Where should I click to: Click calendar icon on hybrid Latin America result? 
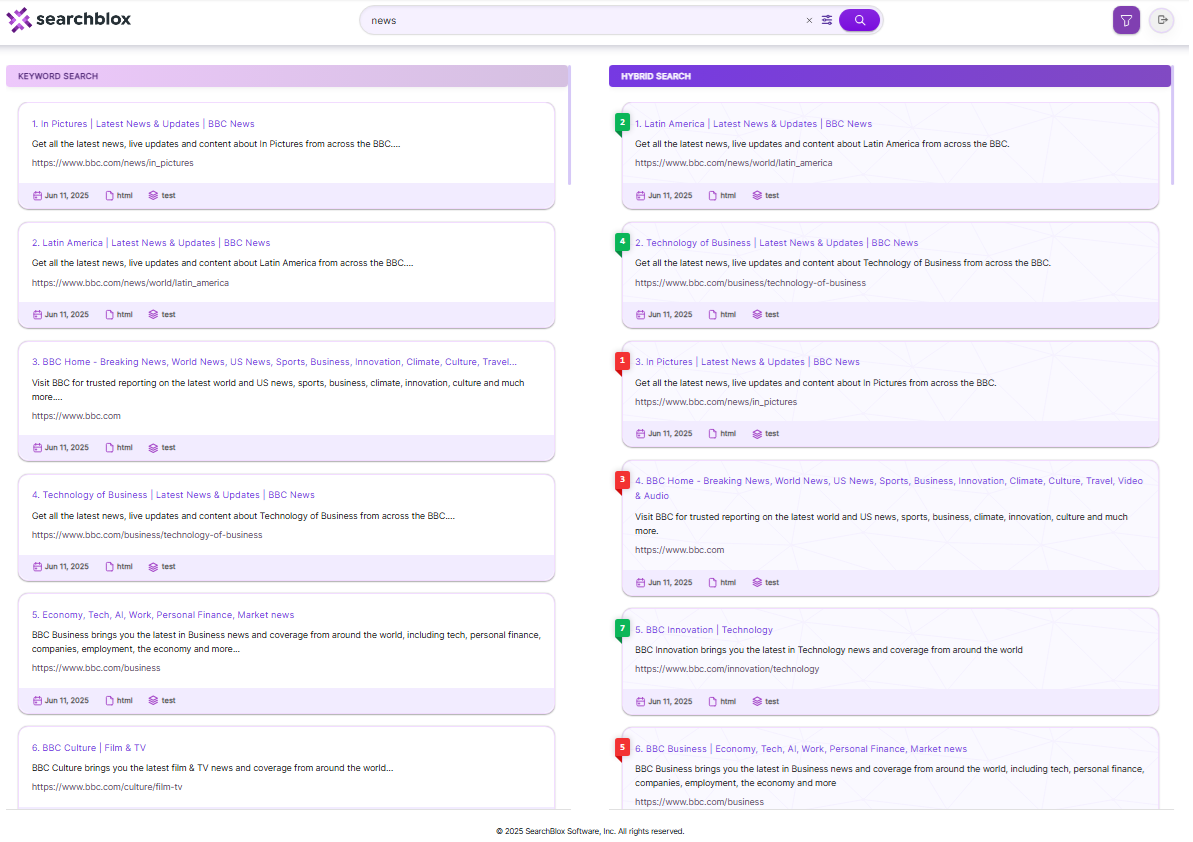pyautogui.click(x=642, y=196)
